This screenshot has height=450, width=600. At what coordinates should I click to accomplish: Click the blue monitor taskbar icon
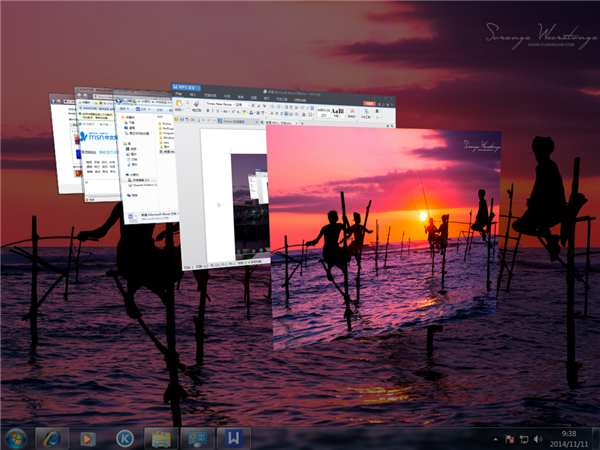[x=197, y=438]
